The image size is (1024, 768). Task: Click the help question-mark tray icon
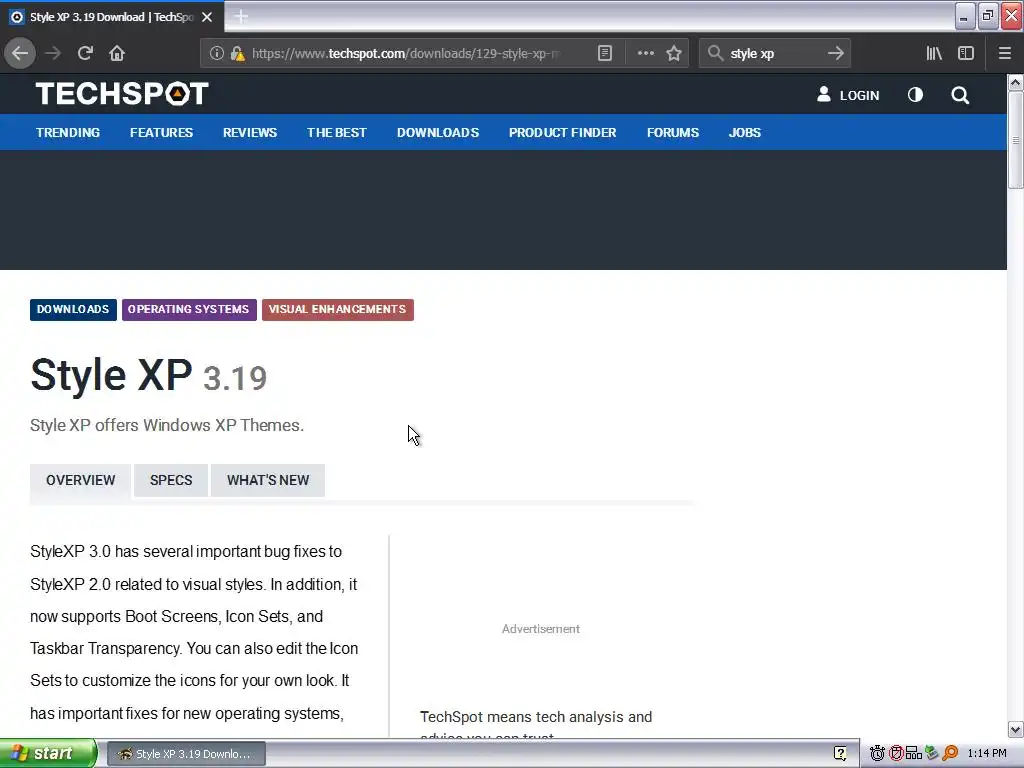coord(840,754)
